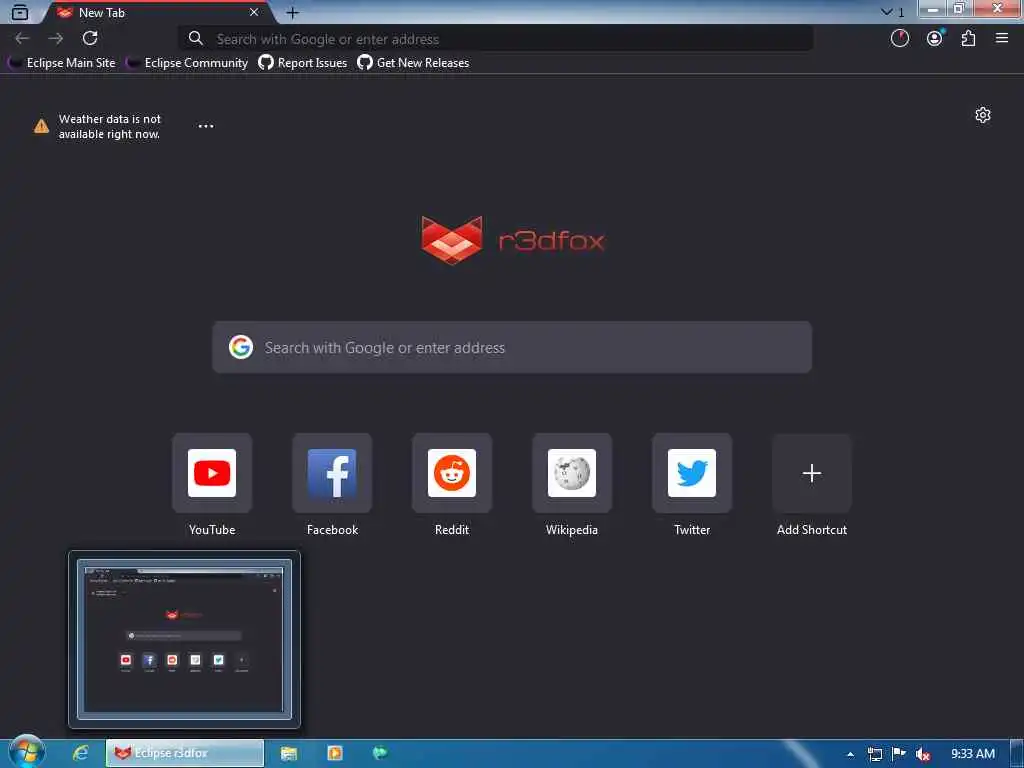Viewport: 1024px width, 768px height.
Task: Click the weather warning triangle icon
Action: [41, 126]
